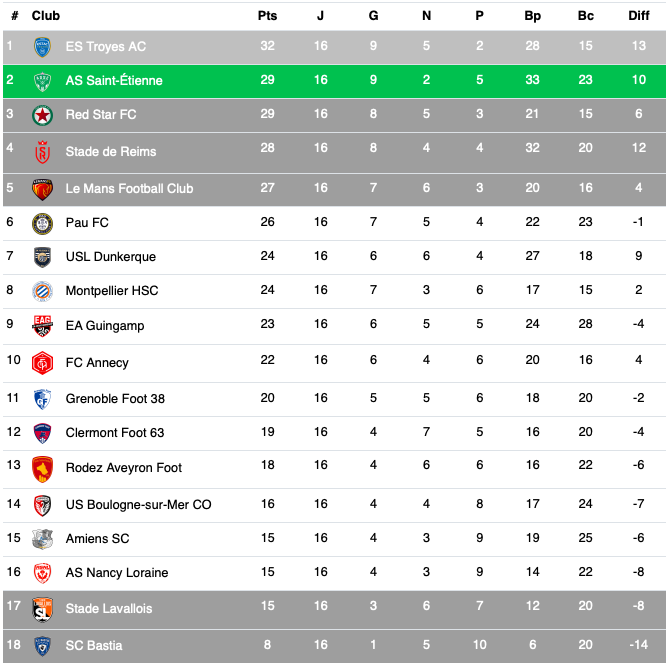Click the EA Guingamp logo
The image size is (666, 667).
coord(42,325)
